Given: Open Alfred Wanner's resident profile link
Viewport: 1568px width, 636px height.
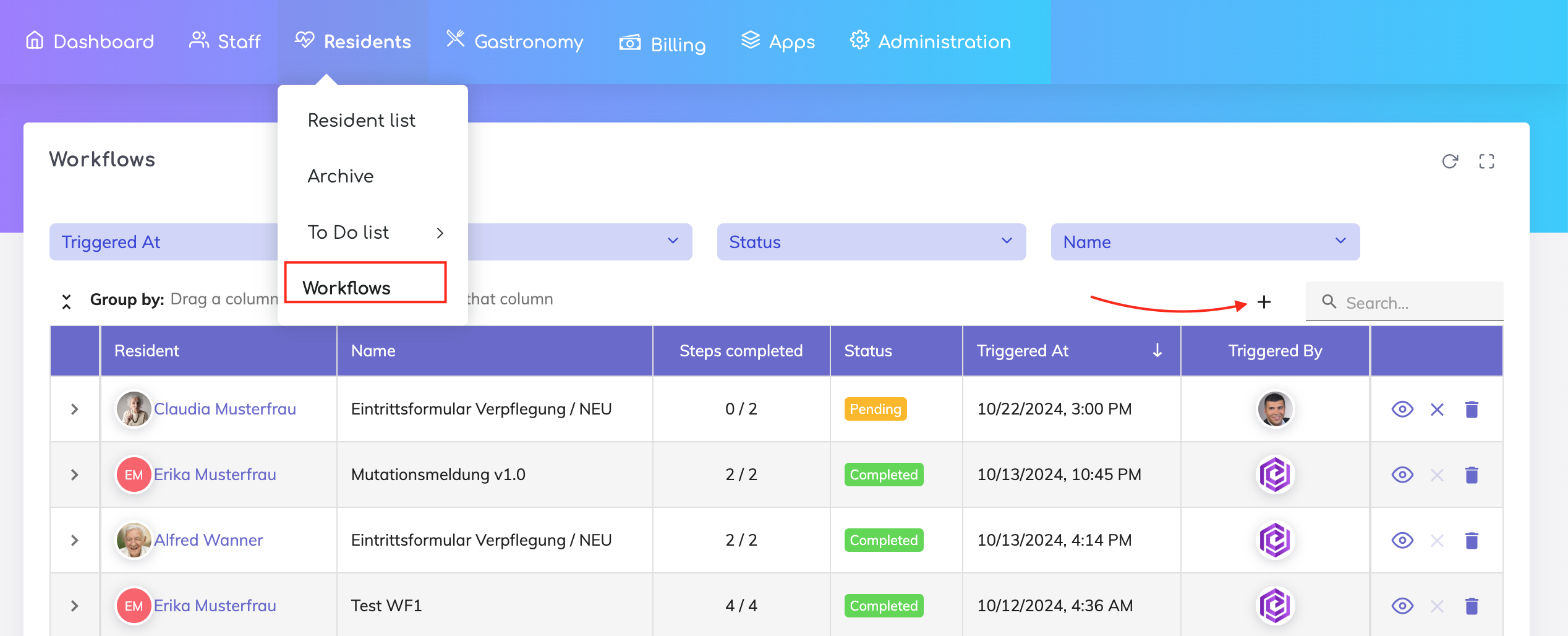Looking at the screenshot, I should tap(208, 540).
